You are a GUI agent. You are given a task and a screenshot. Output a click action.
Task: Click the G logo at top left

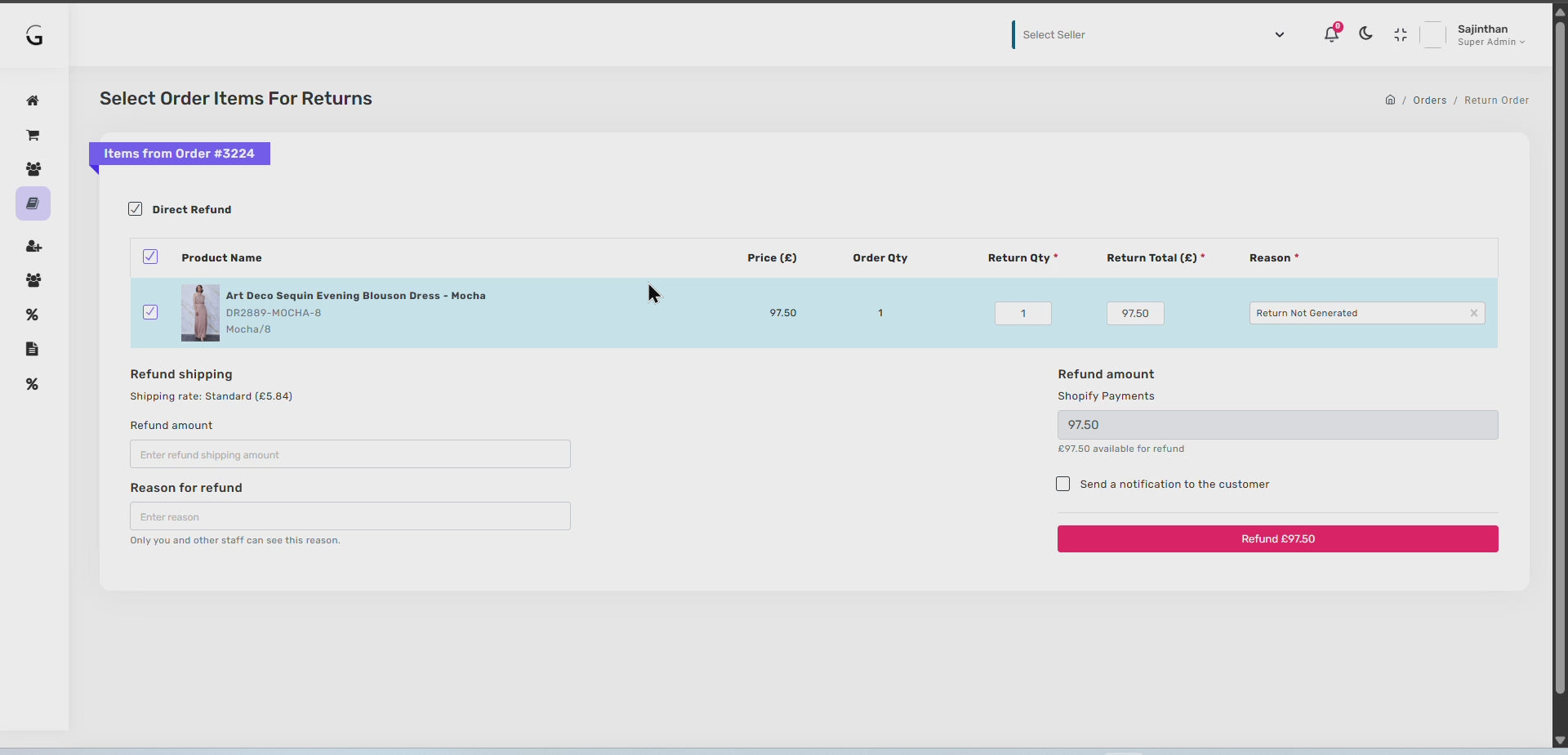pyautogui.click(x=34, y=35)
